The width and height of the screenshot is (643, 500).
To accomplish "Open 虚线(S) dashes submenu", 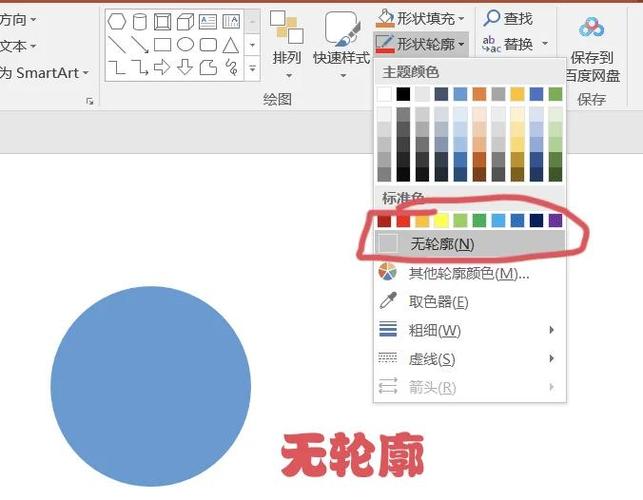I will [x=470, y=359].
